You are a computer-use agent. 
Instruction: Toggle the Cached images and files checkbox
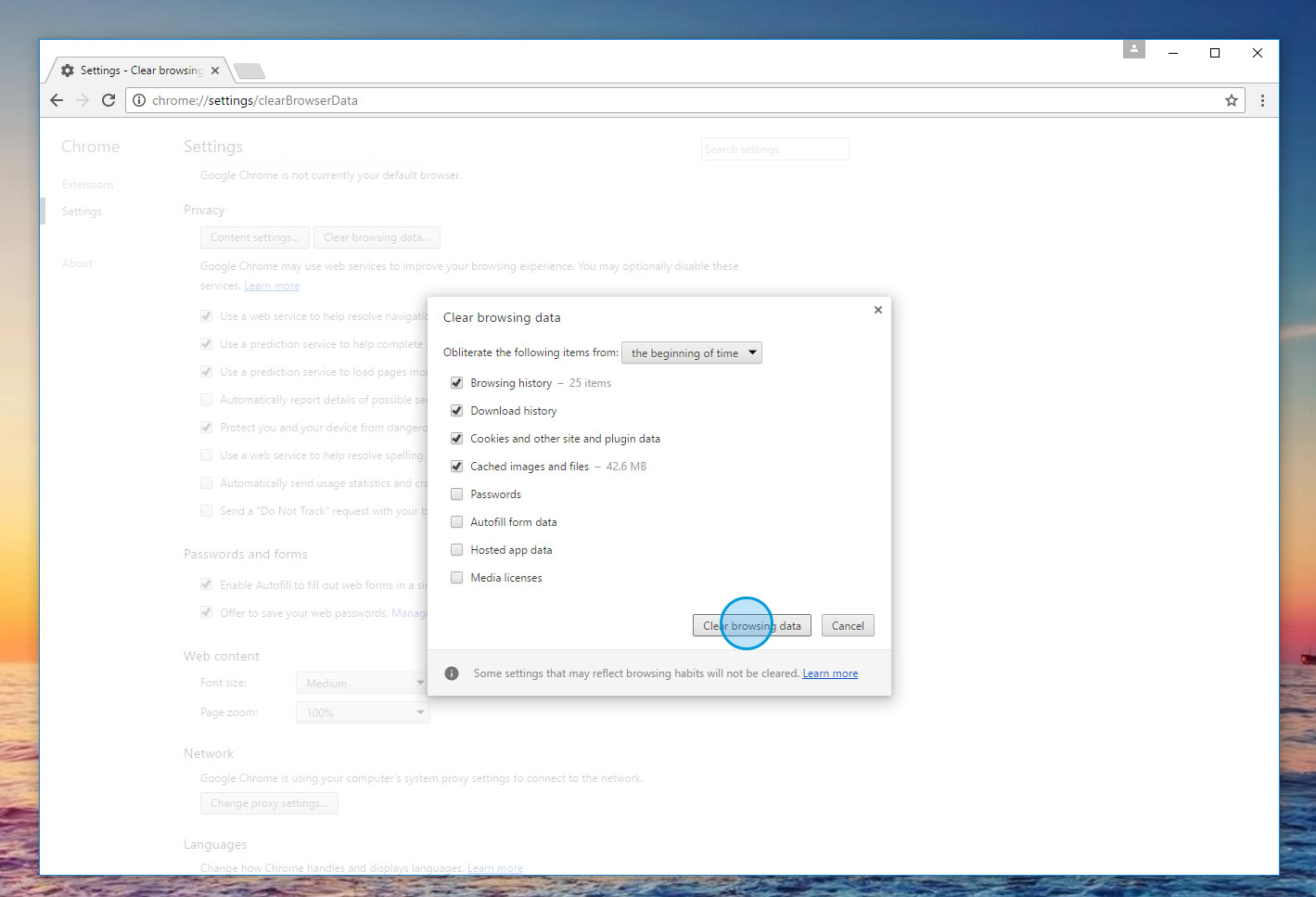(456, 467)
